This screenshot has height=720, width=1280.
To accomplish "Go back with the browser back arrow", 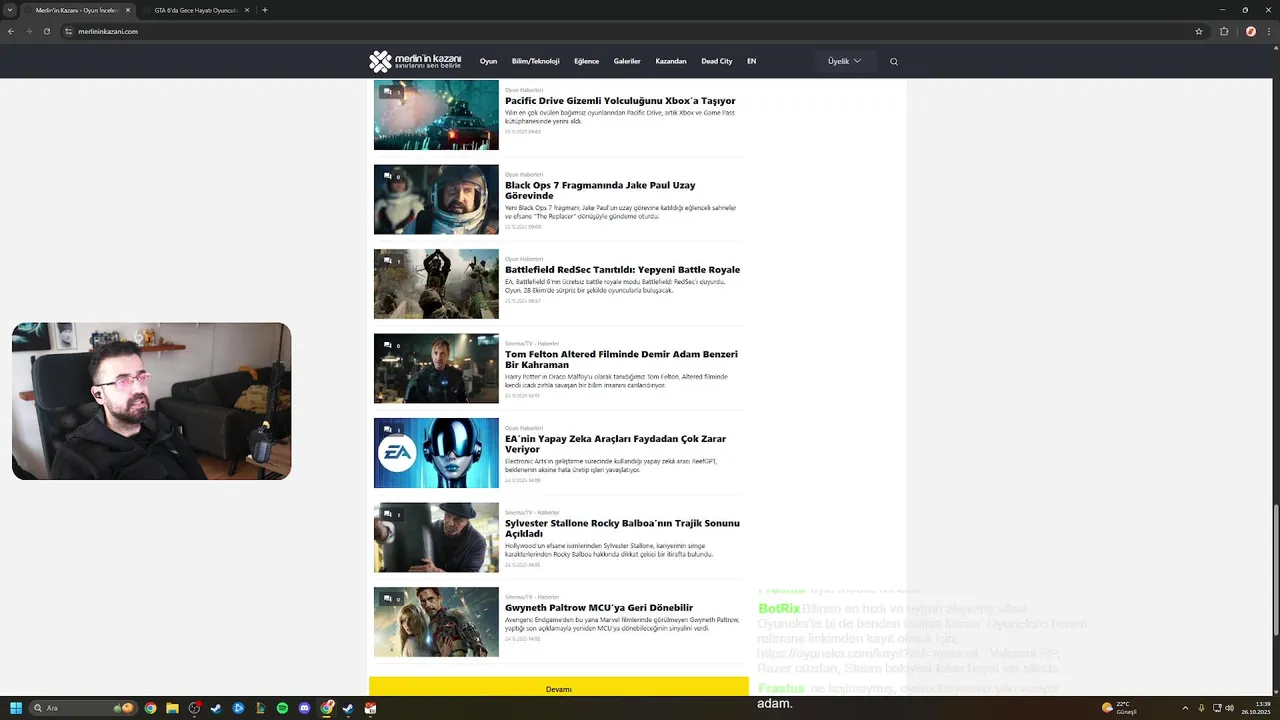I will [11, 31].
